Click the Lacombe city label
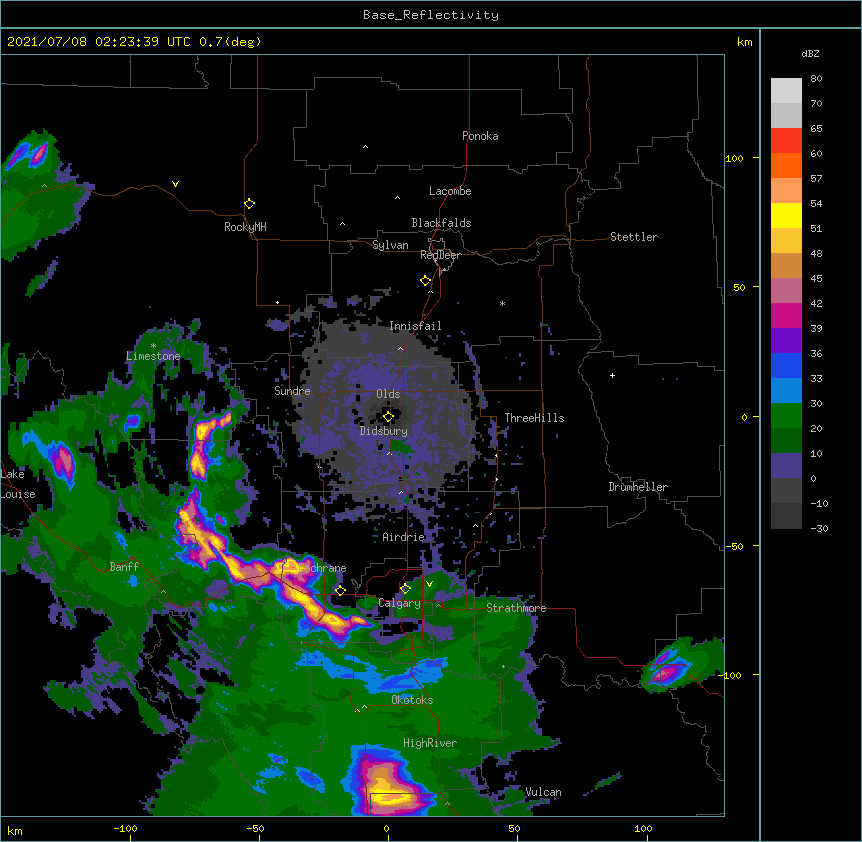 pyautogui.click(x=450, y=191)
